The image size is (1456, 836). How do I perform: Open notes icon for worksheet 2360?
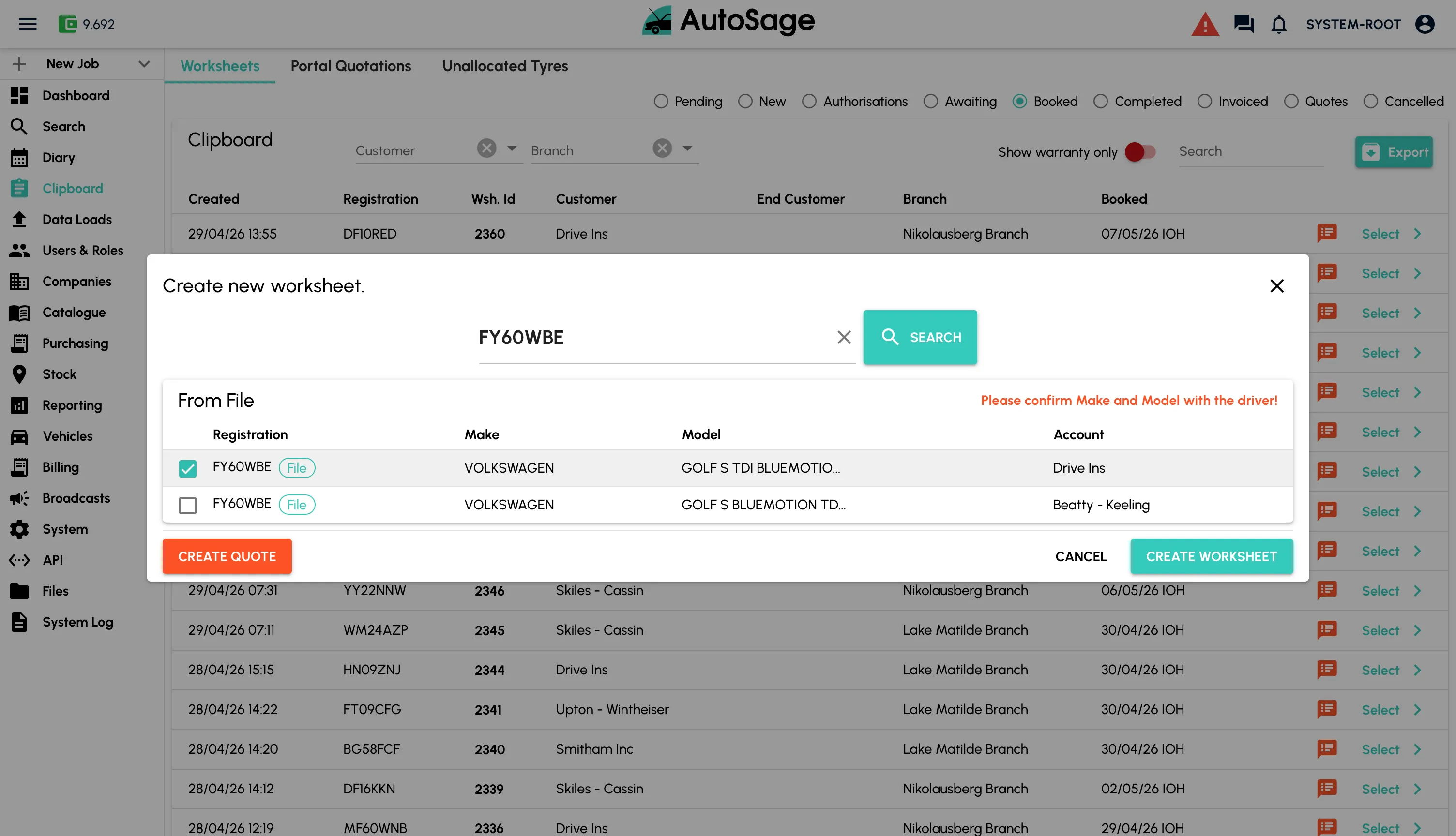coord(1327,233)
